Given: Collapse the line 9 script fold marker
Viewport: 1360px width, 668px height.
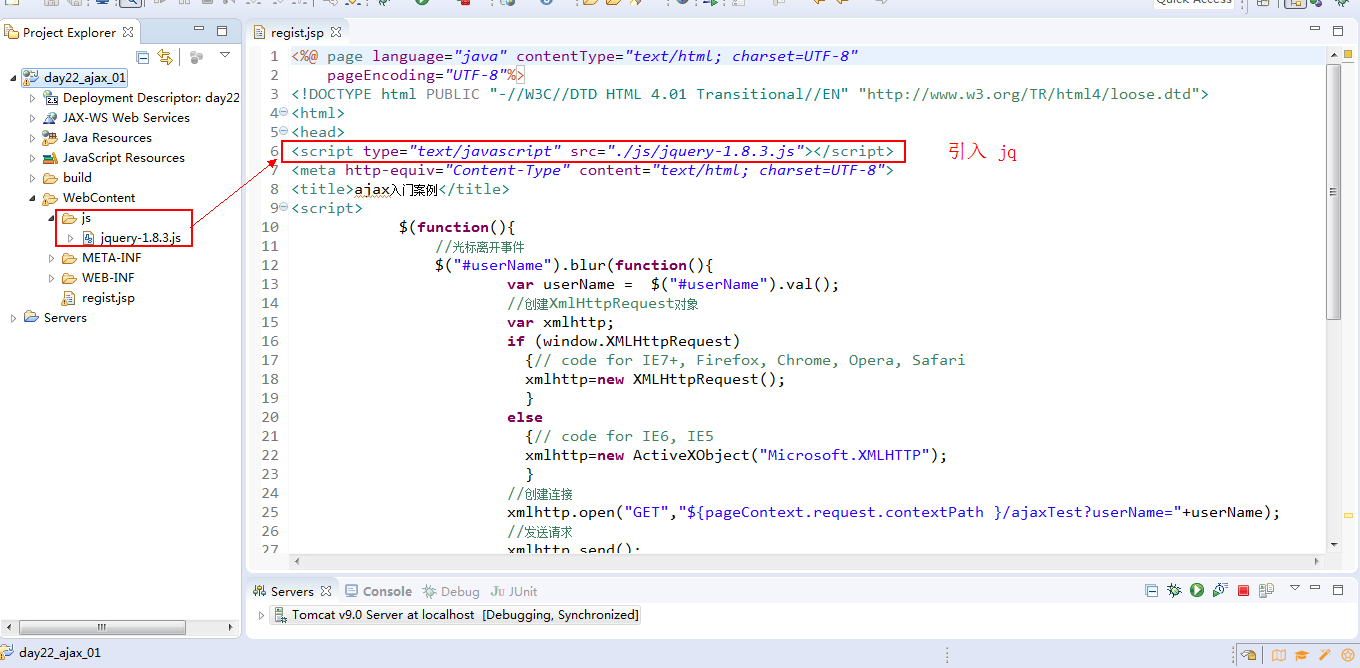Looking at the screenshot, I should coord(284,208).
